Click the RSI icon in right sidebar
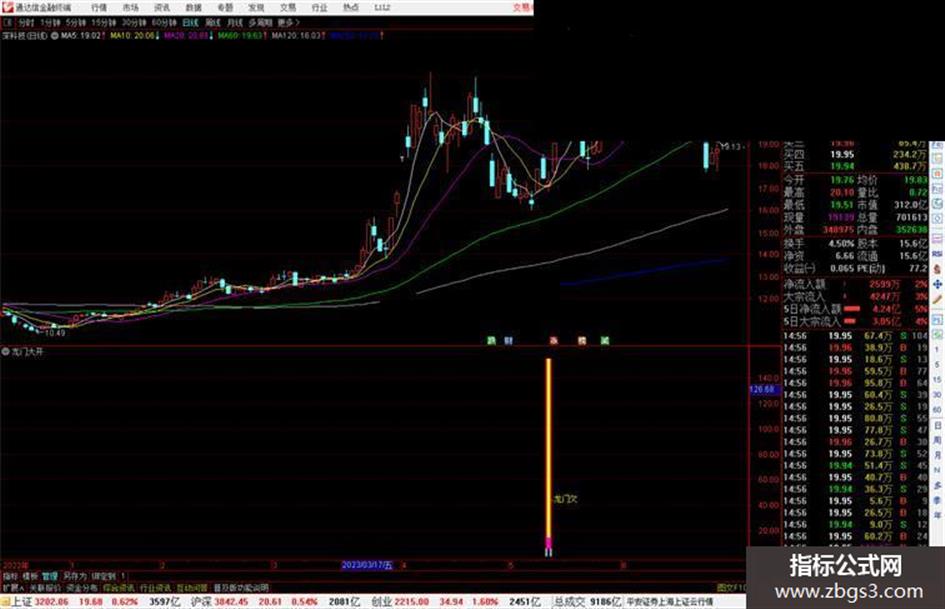 point(937,254)
